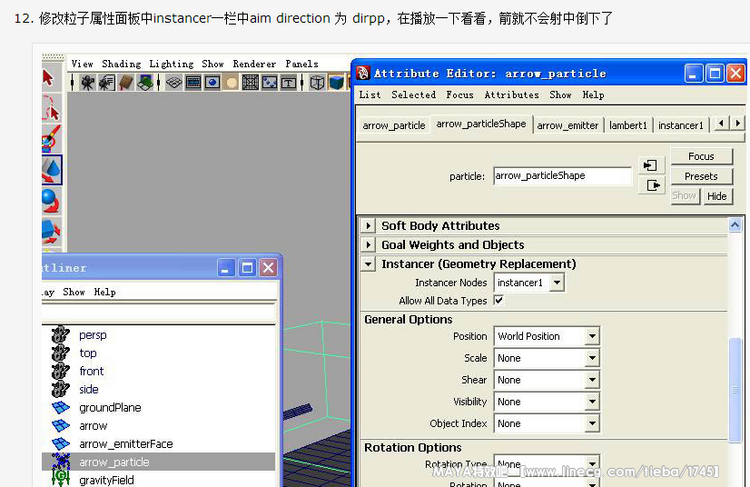The height and width of the screenshot is (487, 750).
Task: Collapse Instancer (Geometry Replacement) section
Action: [x=368, y=264]
